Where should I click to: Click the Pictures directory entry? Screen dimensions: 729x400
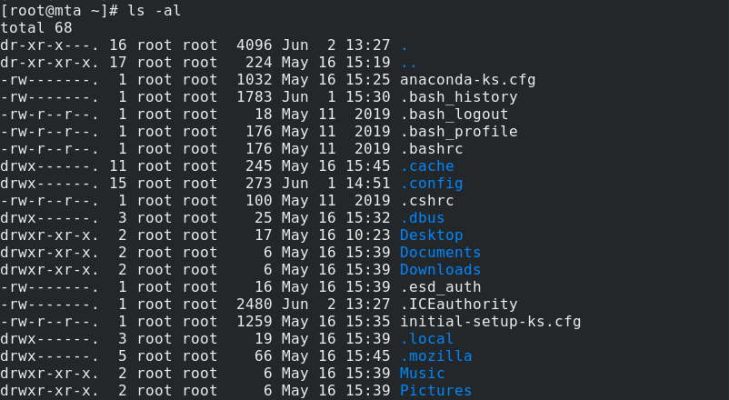(x=436, y=391)
